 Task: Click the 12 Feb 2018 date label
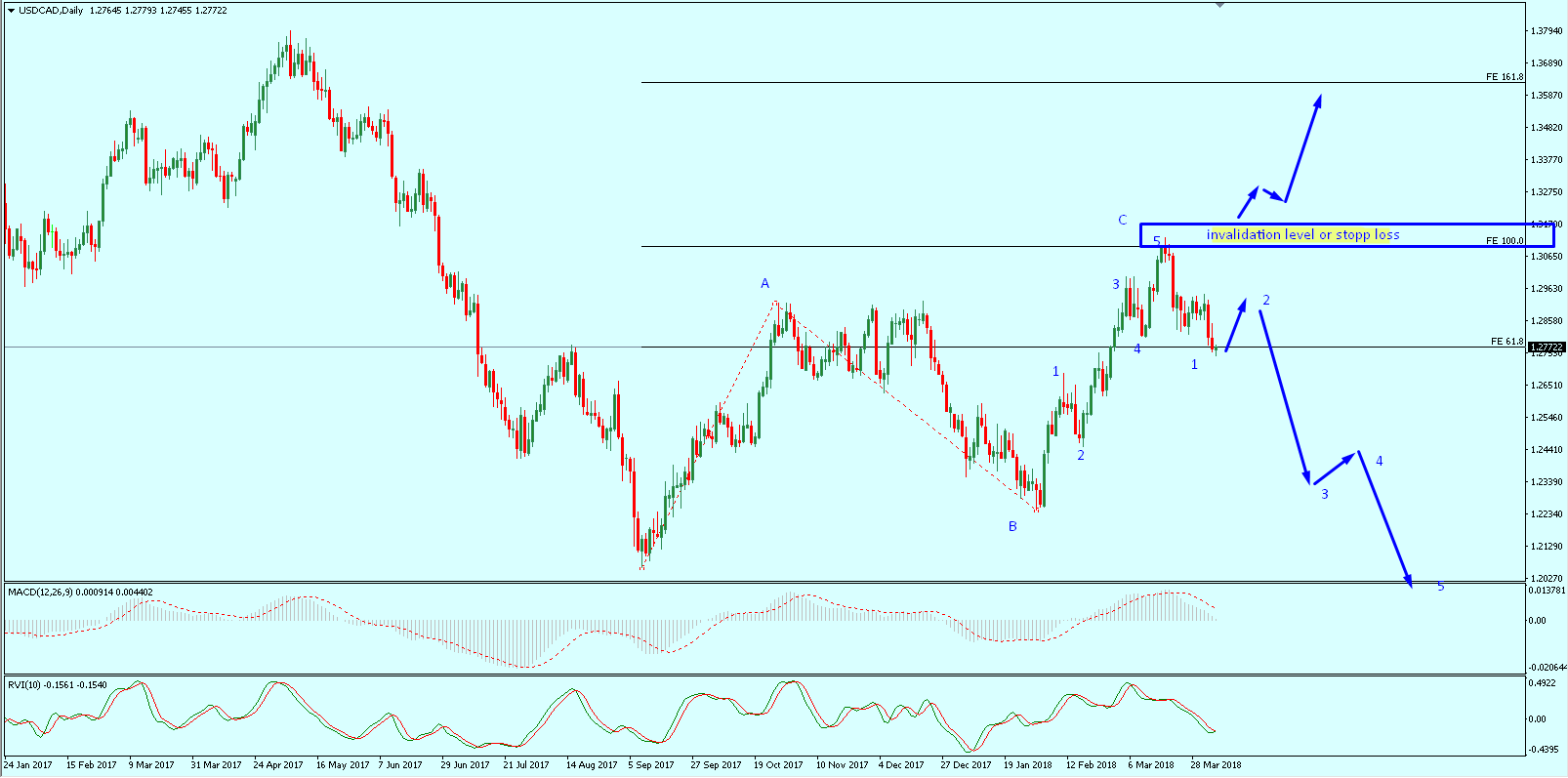[x=1091, y=765]
